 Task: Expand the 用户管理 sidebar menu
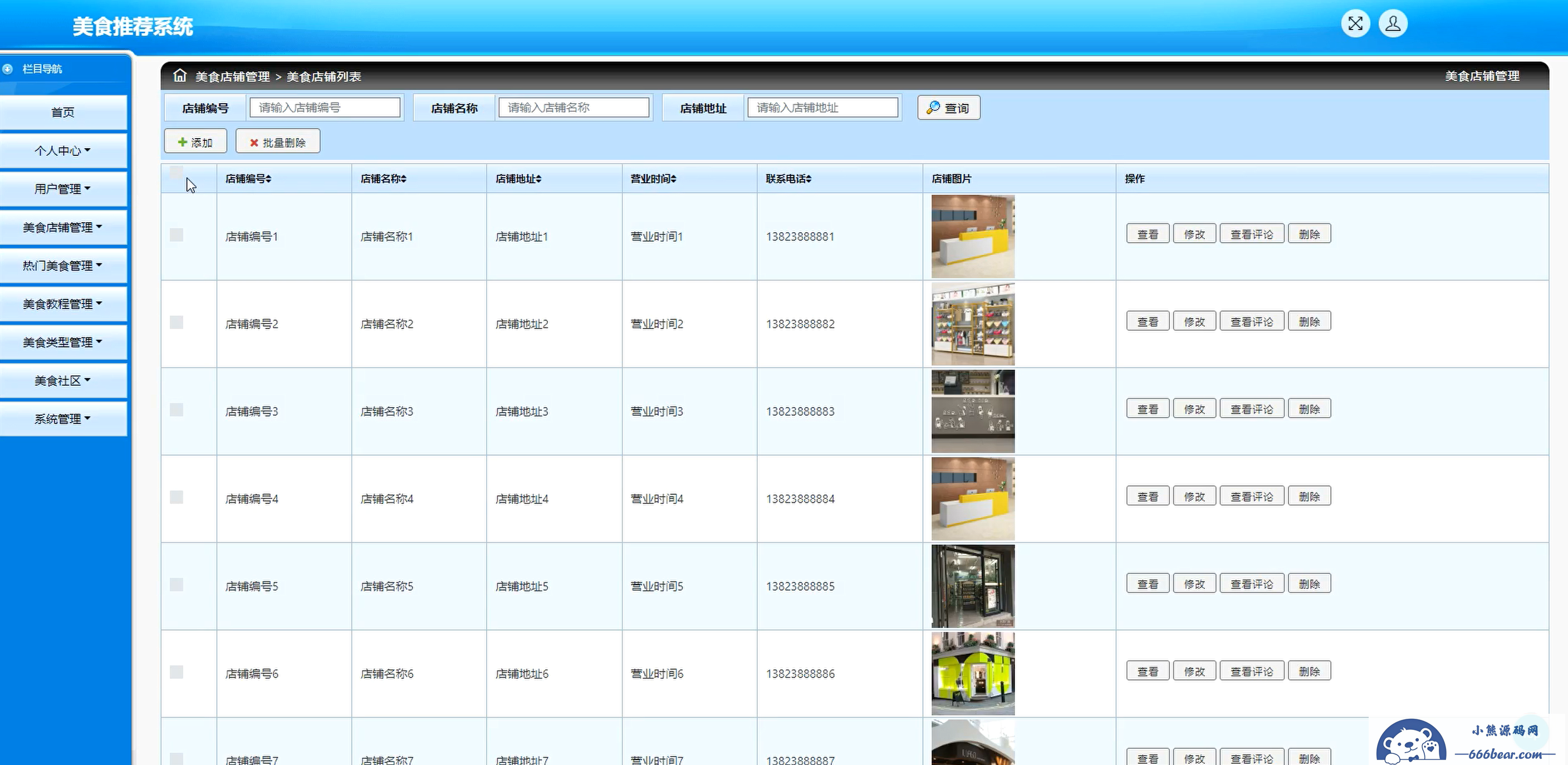(x=63, y=189)
